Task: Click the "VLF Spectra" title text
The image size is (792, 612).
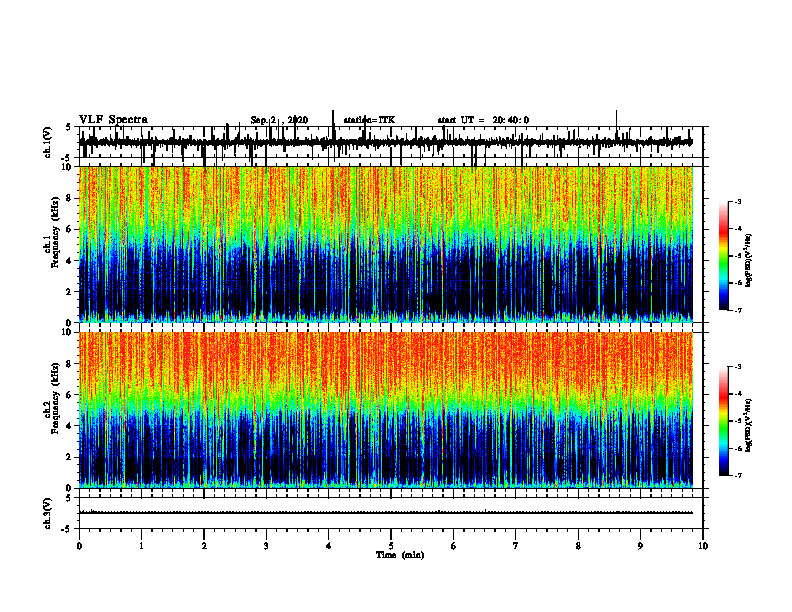Action: point(113,120)
